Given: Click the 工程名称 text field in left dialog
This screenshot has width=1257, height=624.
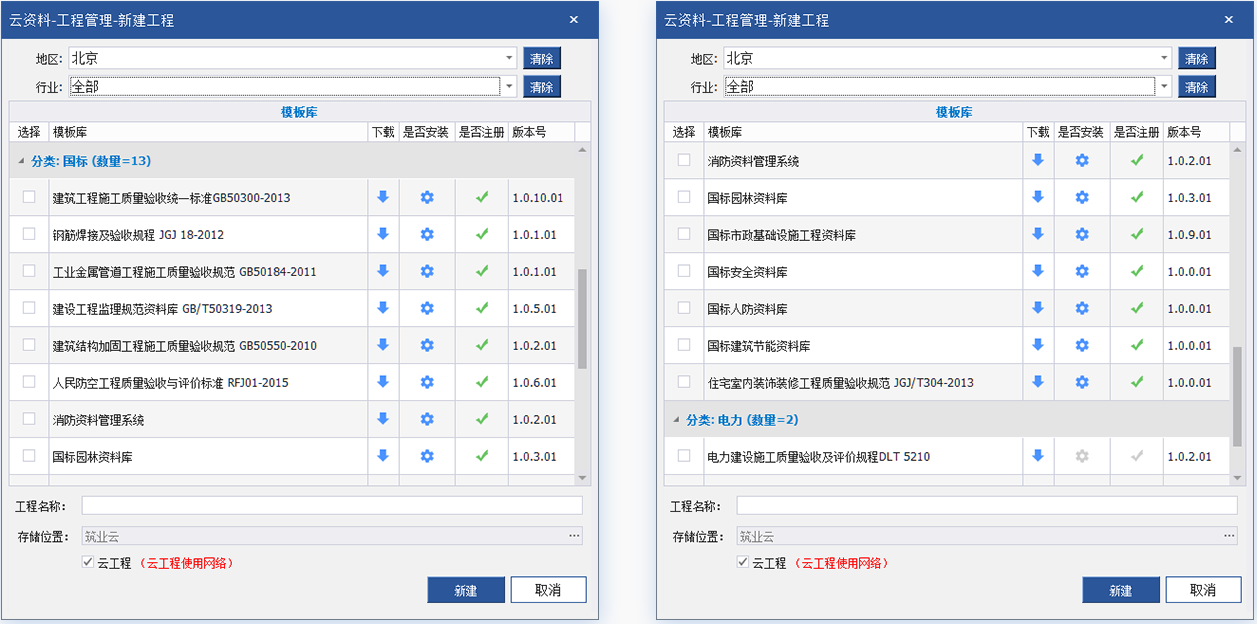Looking at the screenshot, I should (x=331, y=506).
